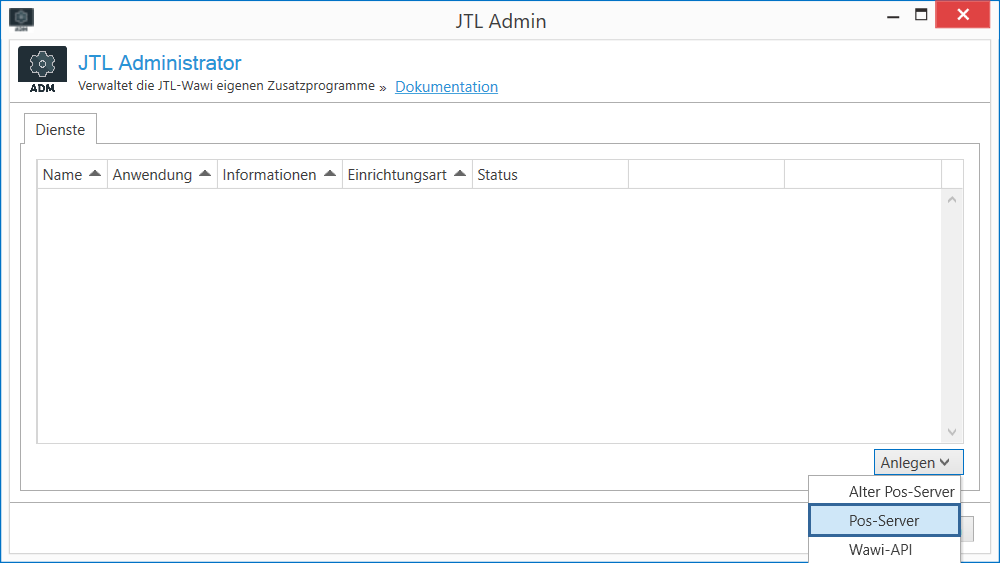The height and width of the screenshot is (563, 1000).
Task: Click the empty services list area
Action: [x=490, y=315]
